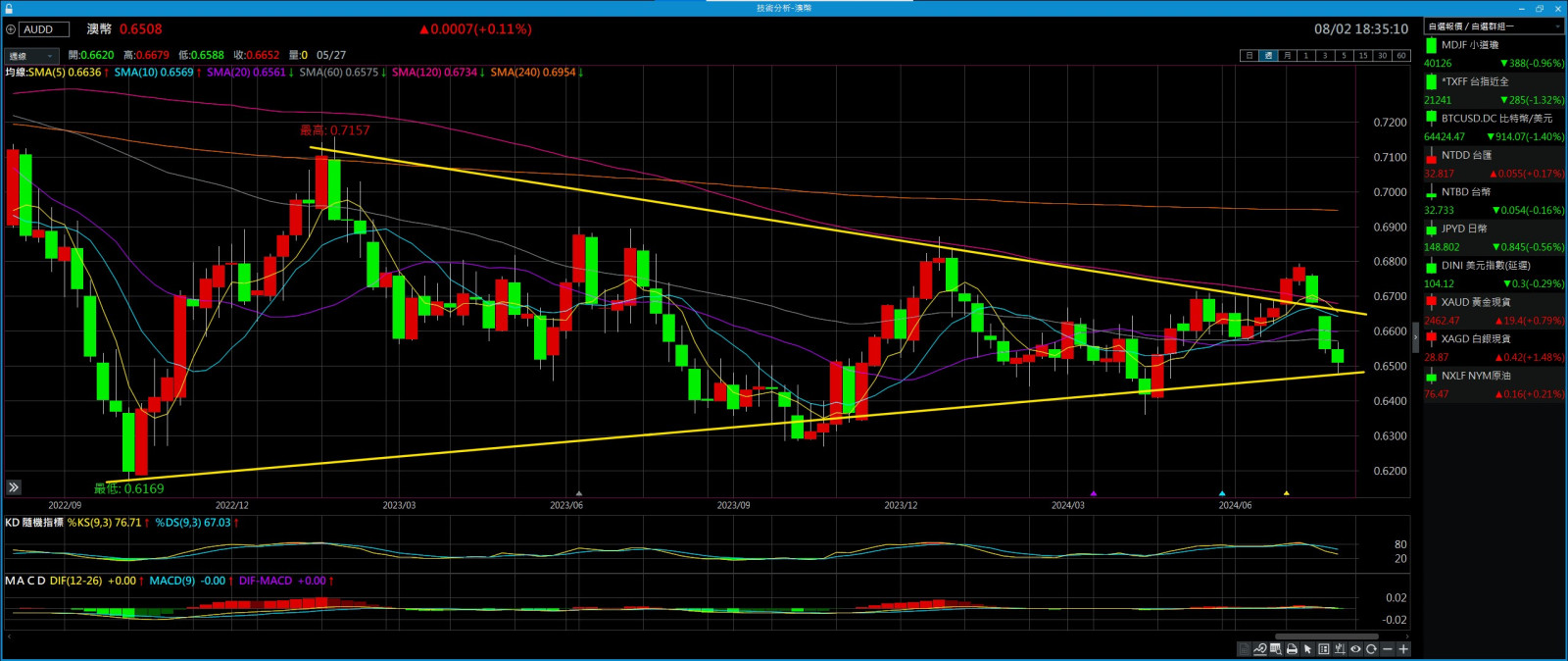
Task: Click the zoom out minus icon
Action: click(x=1388, y=649)
